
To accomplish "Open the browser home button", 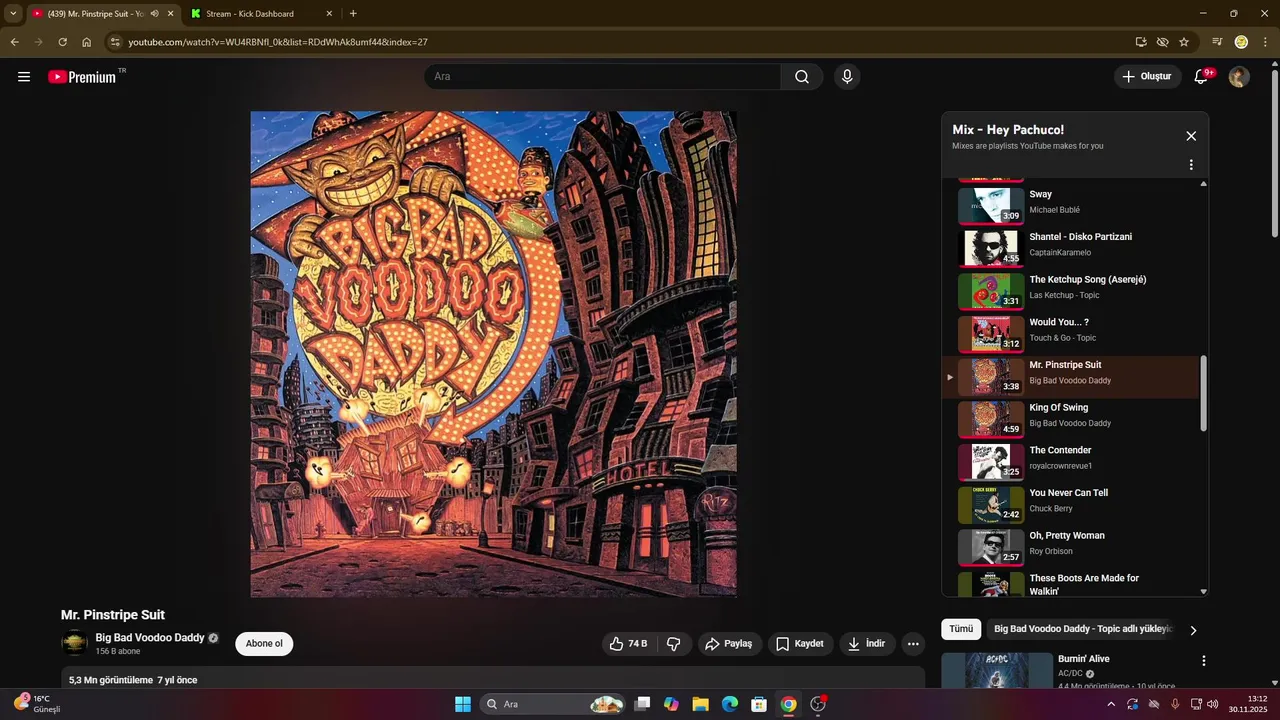I will click(x=86, y=42).
